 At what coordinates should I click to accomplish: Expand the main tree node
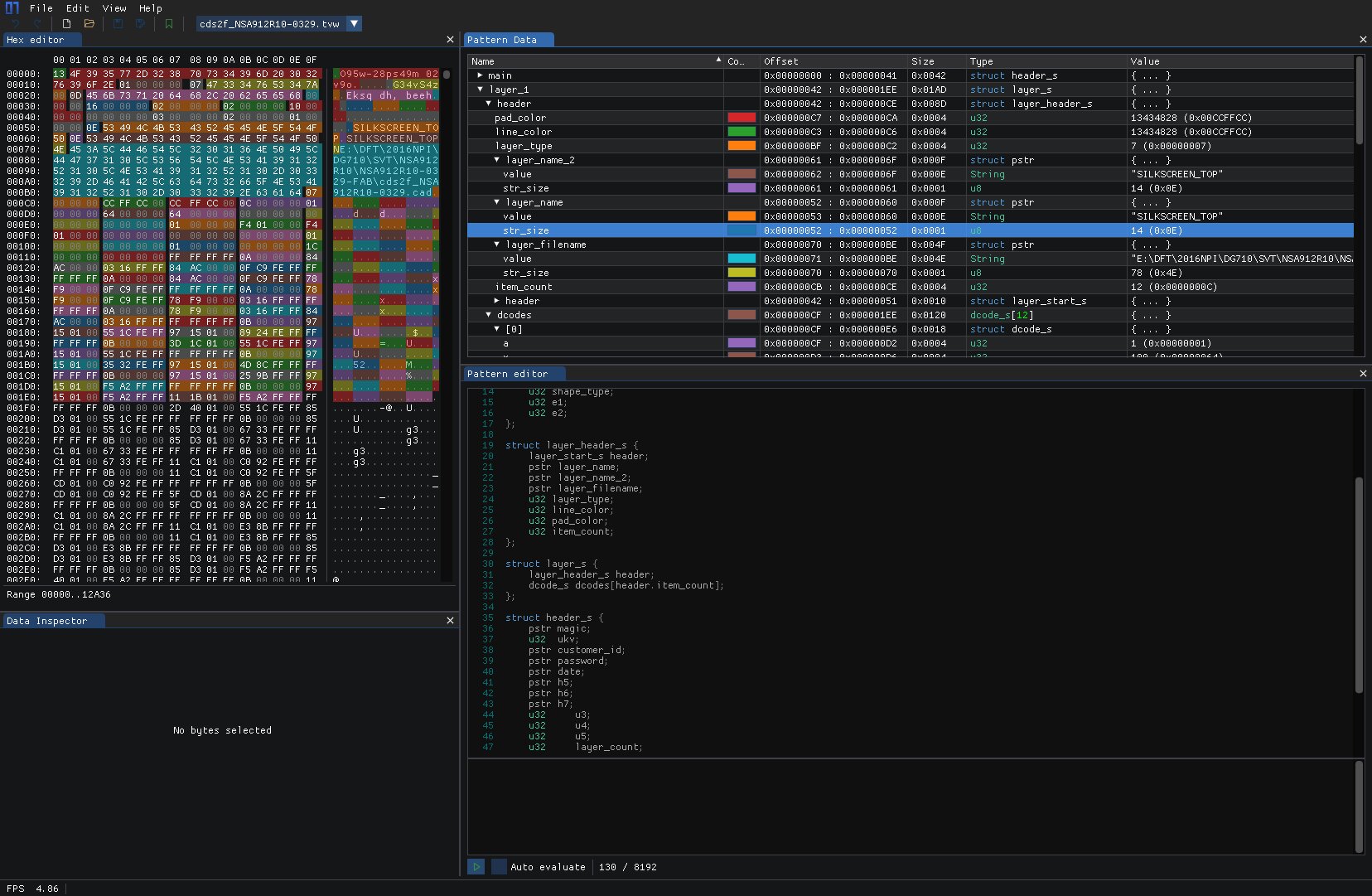point(481,75)
